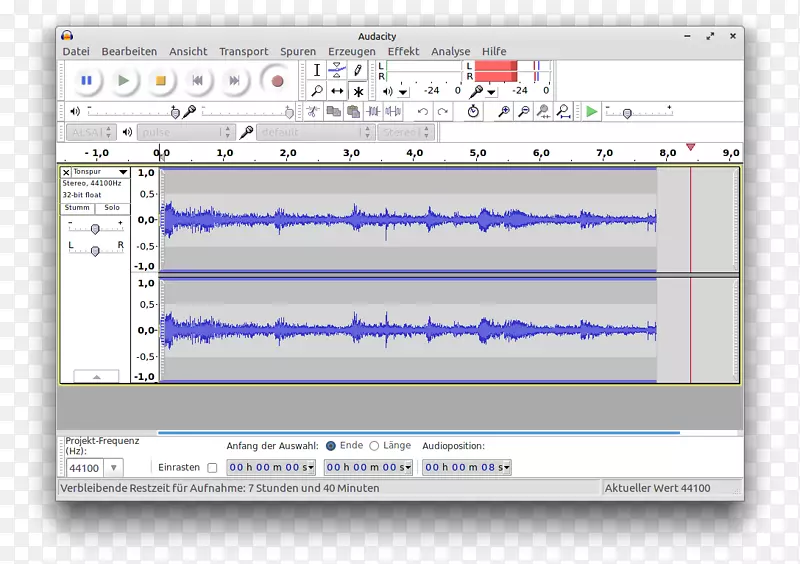Open the Hilfe menu

click(494, 52)
